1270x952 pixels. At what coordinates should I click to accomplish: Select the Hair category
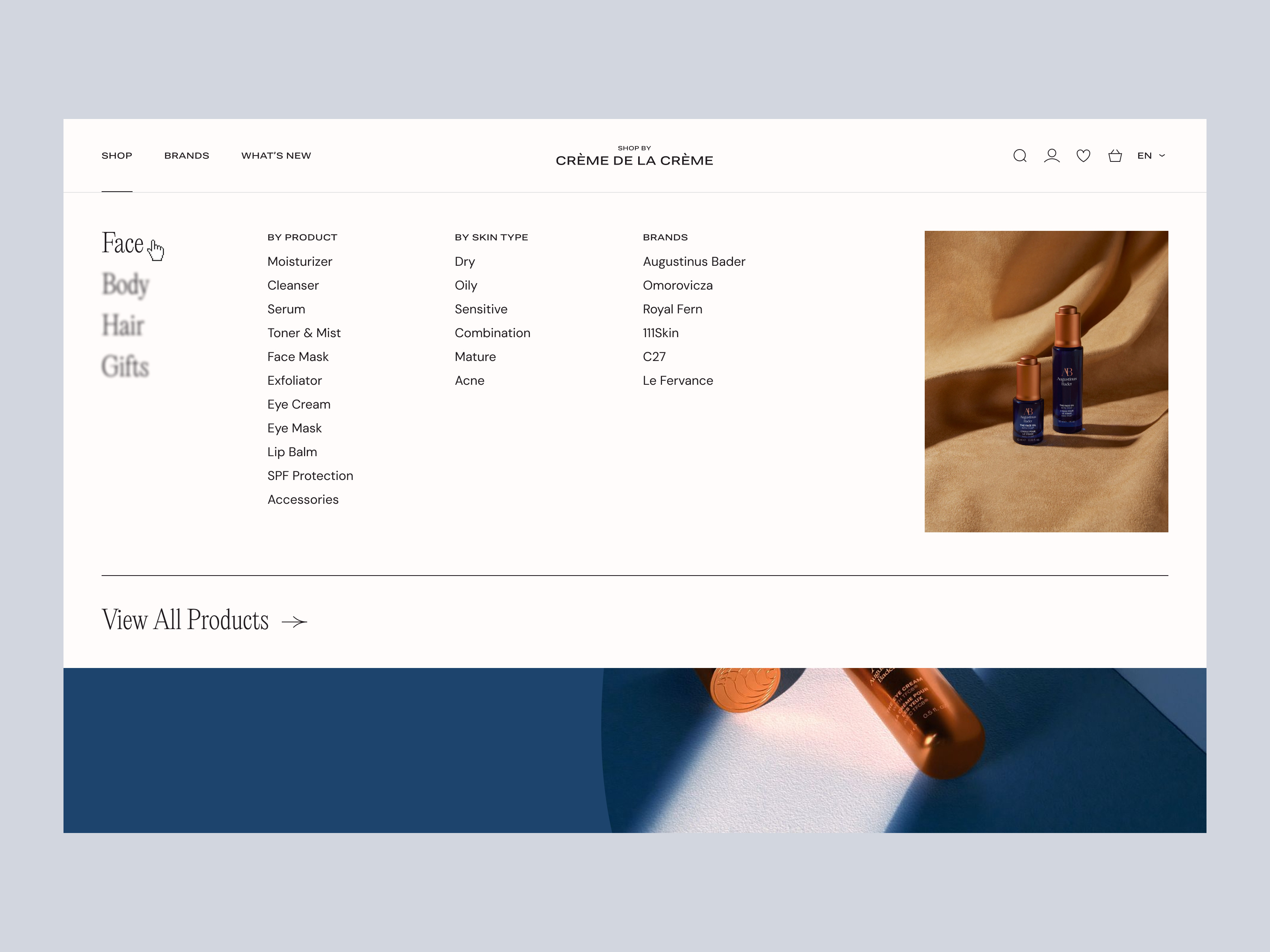pyautogui.click(x=122, y=325)
